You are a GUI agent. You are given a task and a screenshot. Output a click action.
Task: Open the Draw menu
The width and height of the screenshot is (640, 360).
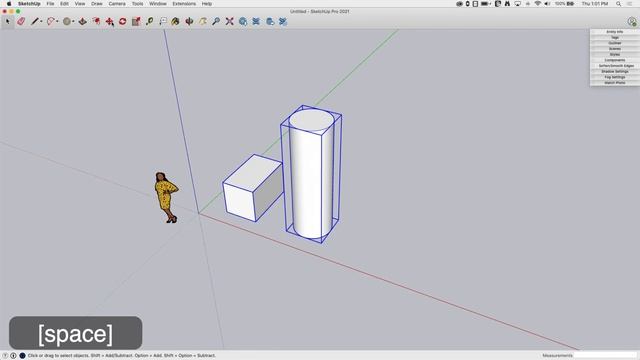pos(97,4)
